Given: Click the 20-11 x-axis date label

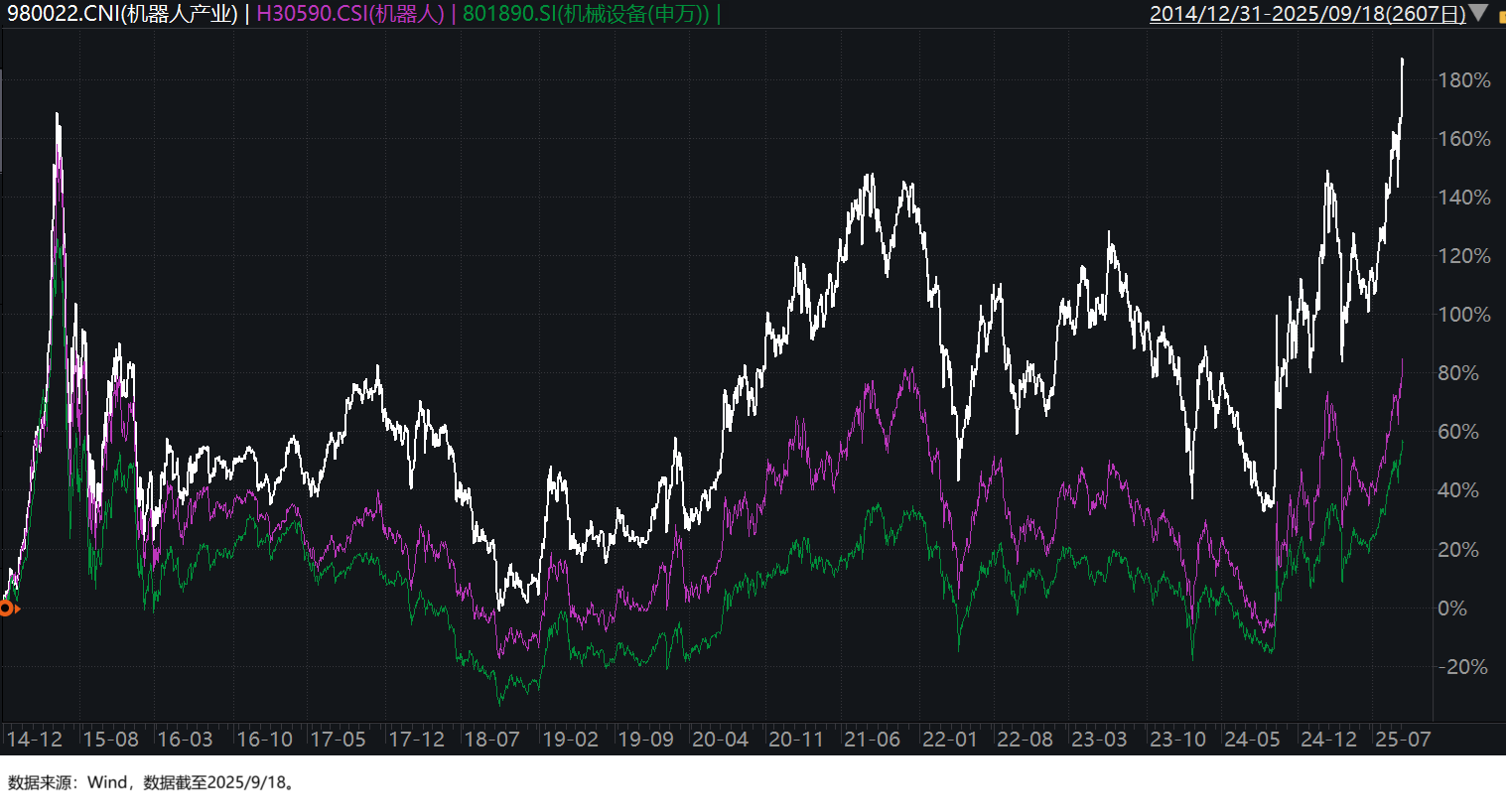Looking at the screenshot, I should (796, 740).
